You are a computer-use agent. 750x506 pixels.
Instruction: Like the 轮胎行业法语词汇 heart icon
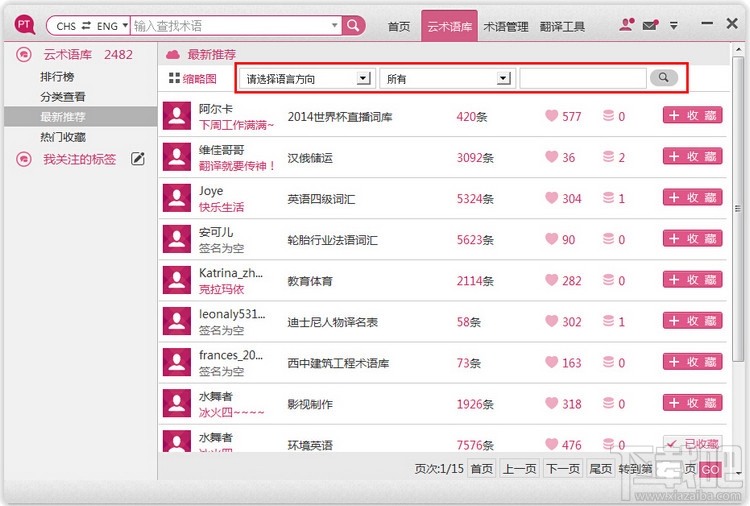(x=551, y=239)
